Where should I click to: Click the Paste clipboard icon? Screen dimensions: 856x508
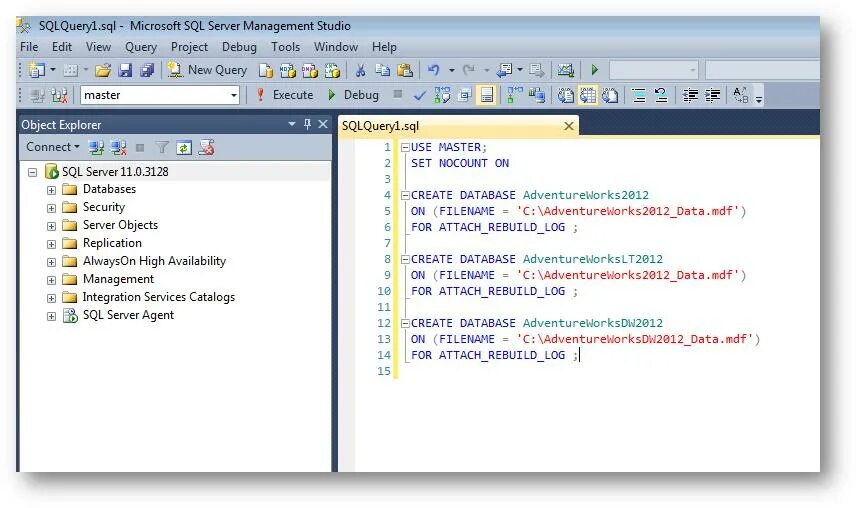coord(405,70)
